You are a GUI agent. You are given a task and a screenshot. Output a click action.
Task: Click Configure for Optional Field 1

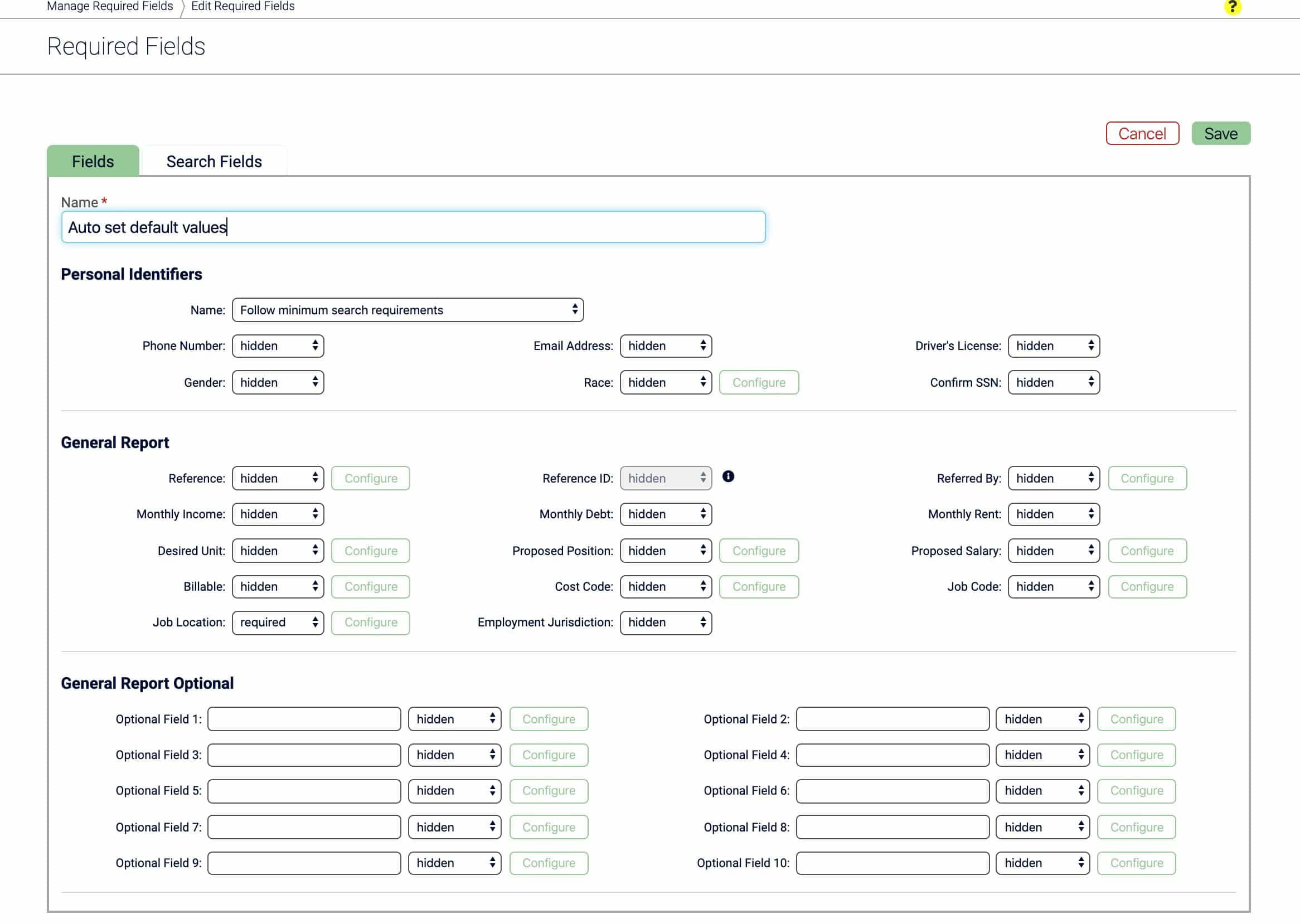[x=549, y=718]
